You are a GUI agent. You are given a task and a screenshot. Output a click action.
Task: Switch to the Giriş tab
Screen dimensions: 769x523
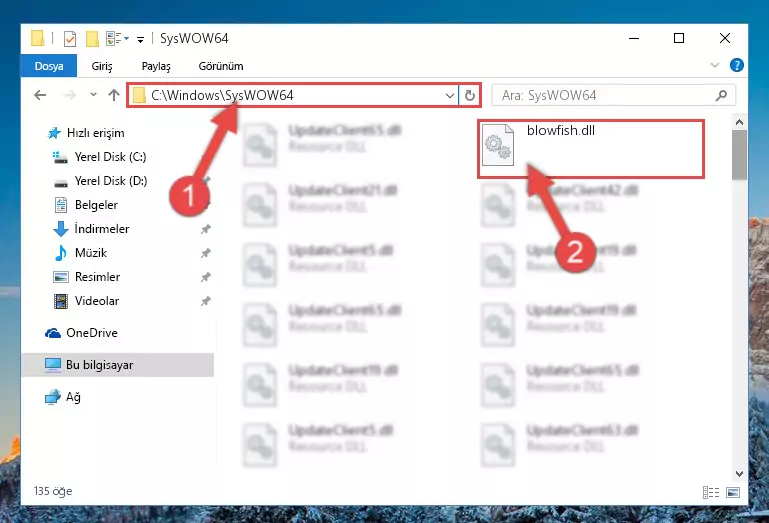[x=102, y=66]
